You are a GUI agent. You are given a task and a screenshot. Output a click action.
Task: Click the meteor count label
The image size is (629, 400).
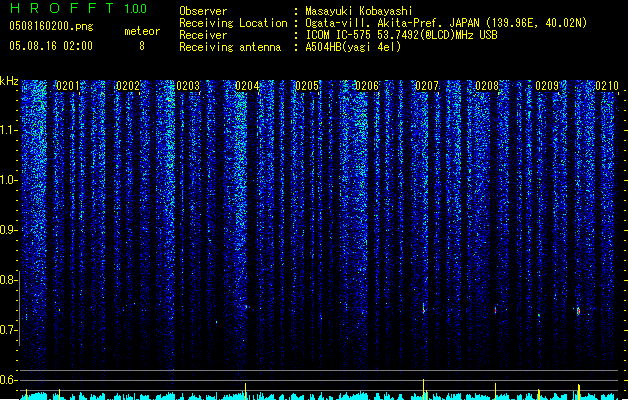142,31
